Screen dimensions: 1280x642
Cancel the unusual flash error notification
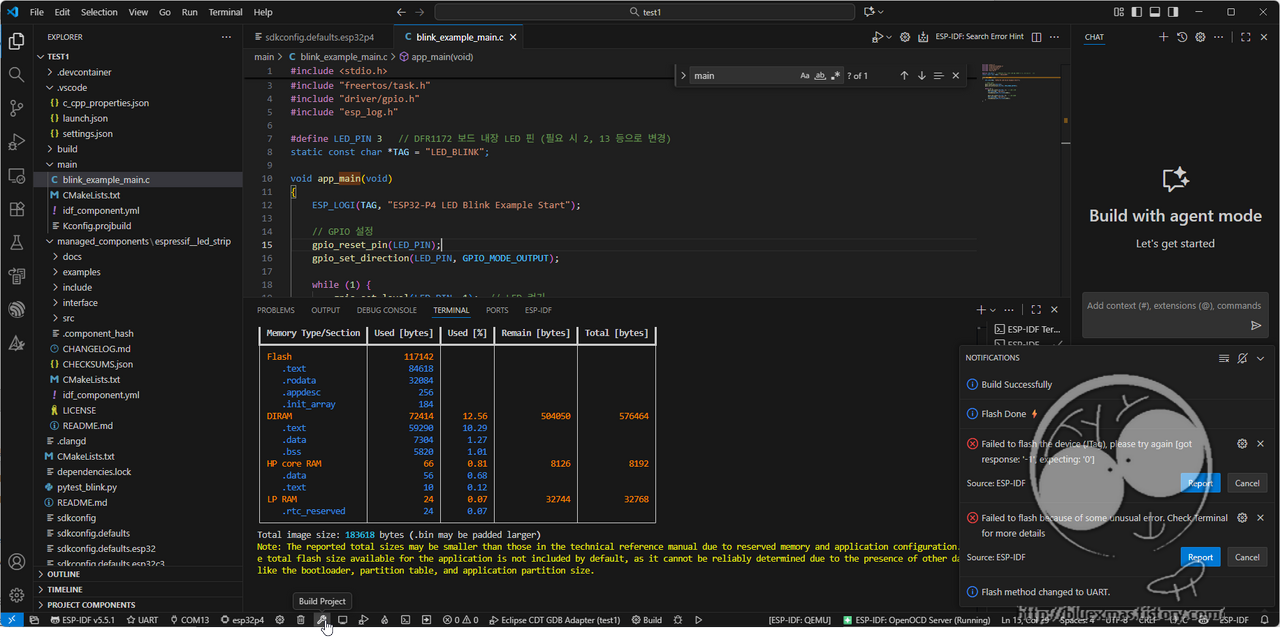click(1247, 557)
